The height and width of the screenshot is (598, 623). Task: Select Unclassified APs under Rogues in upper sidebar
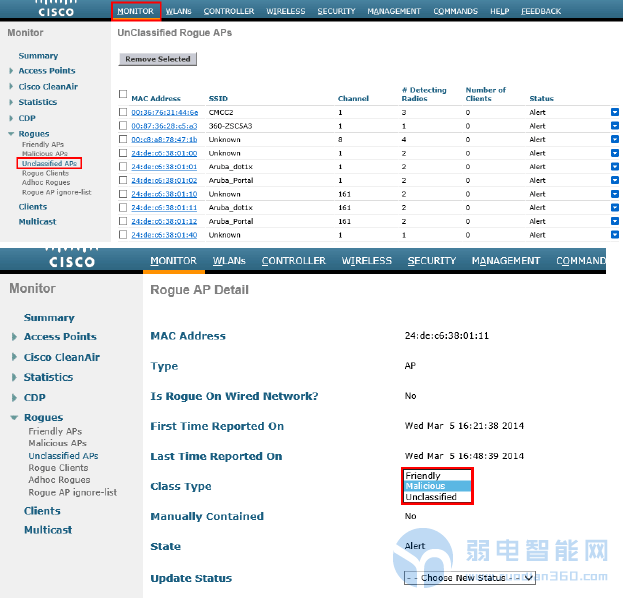(x=49, y=163)
